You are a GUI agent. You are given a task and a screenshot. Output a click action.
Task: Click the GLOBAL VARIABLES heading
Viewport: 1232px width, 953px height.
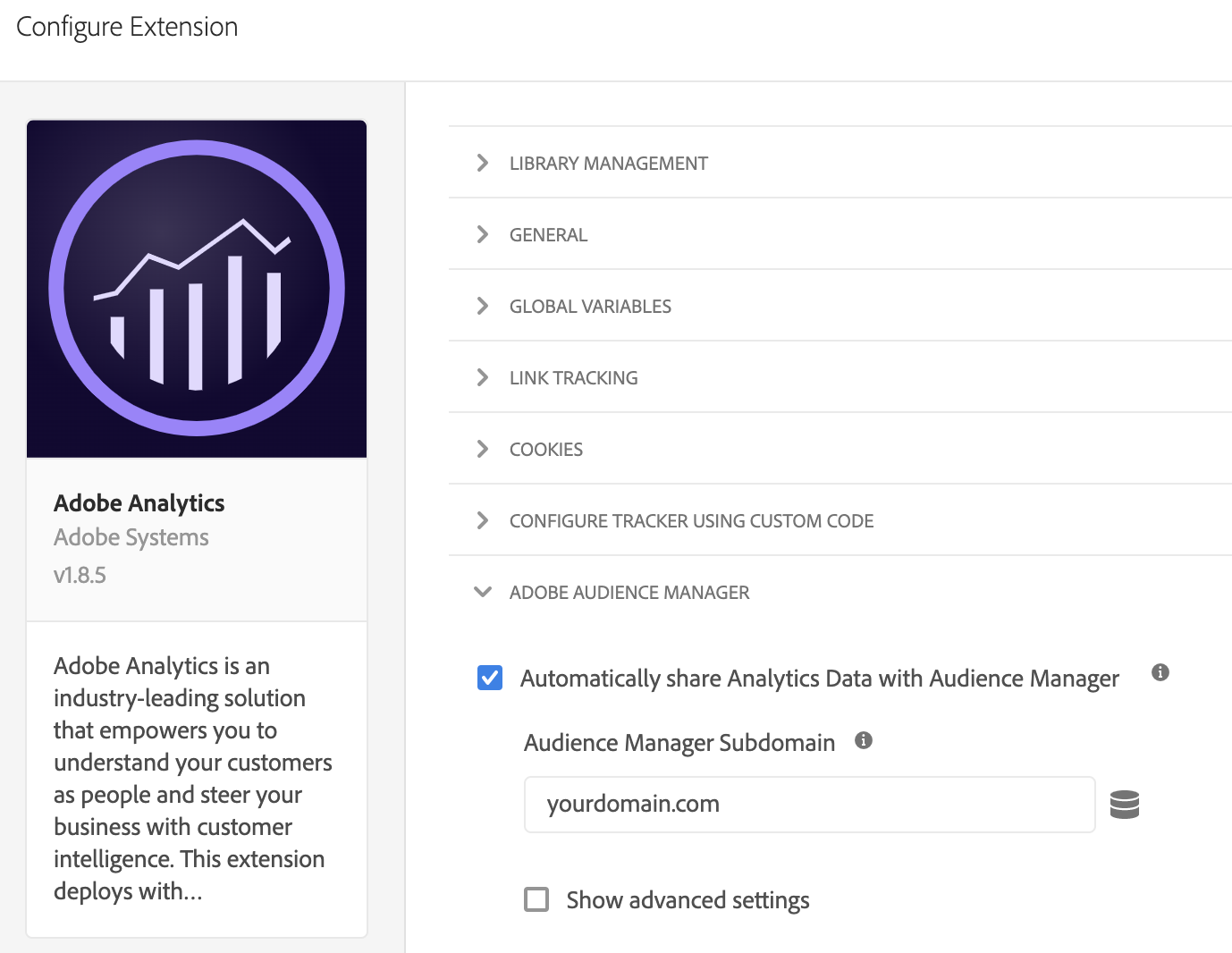pyautogui.click(x=590, y=307)
